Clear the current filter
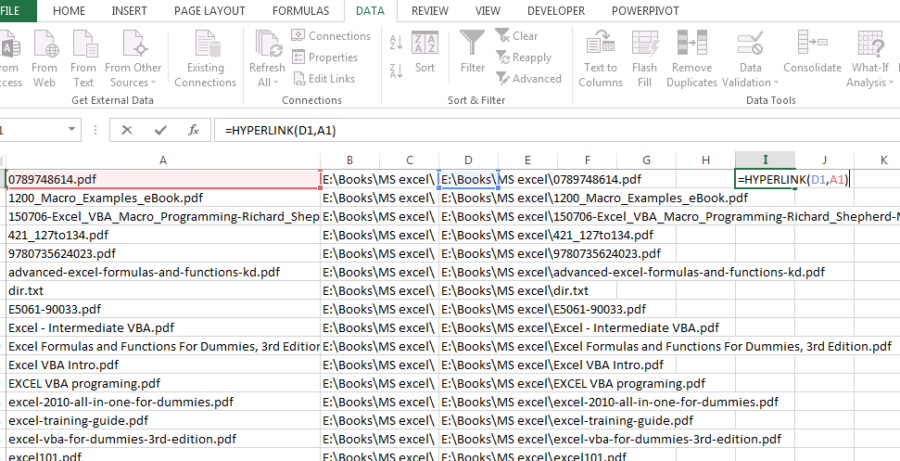The height and width of the screenshot is (461, 900). click(x=517, y=36)
